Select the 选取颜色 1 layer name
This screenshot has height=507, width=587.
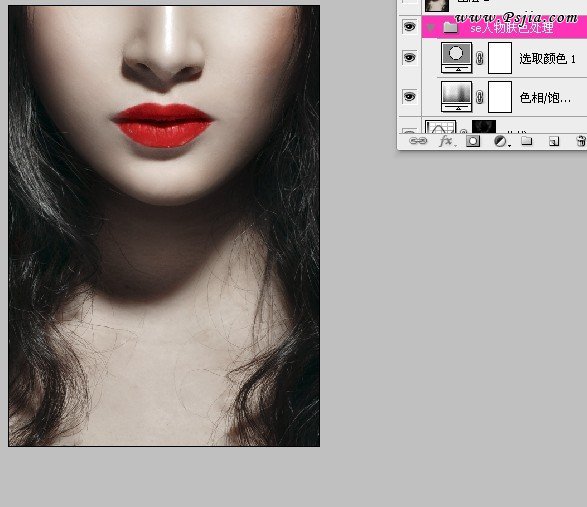click(547, 59)
